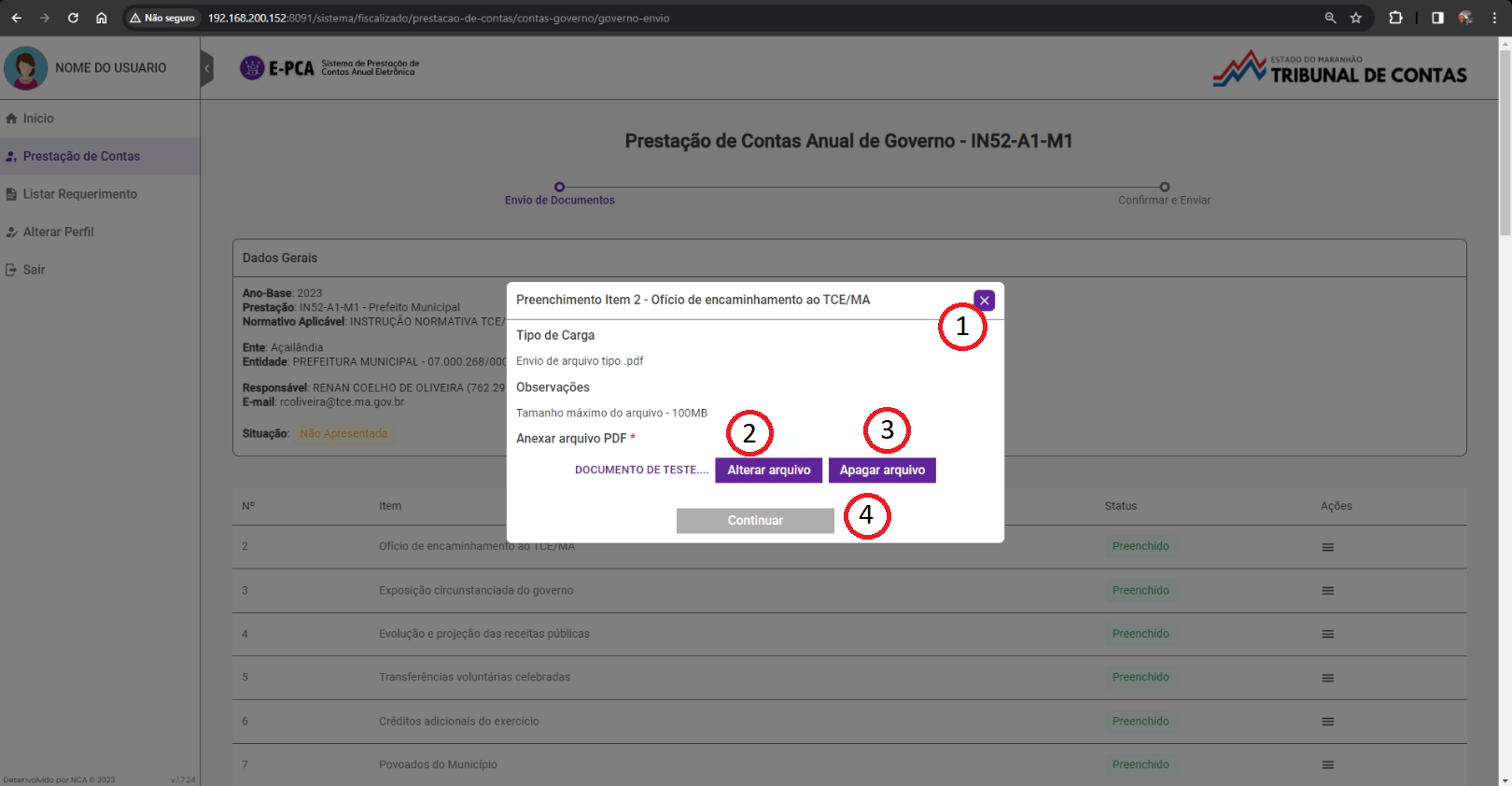Click the logout icon beside Sair
The image size is (1512, 786).
coord(11,270)
